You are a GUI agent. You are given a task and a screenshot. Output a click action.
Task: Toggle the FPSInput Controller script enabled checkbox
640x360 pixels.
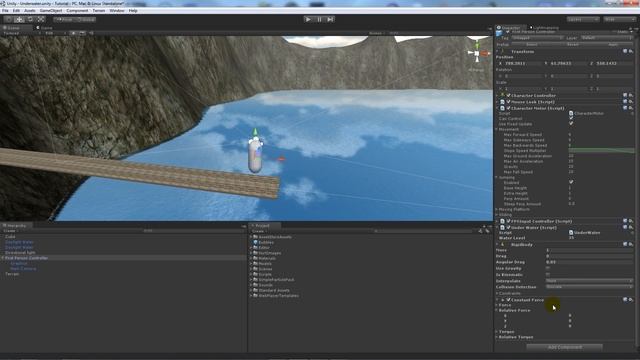[509, 221]
